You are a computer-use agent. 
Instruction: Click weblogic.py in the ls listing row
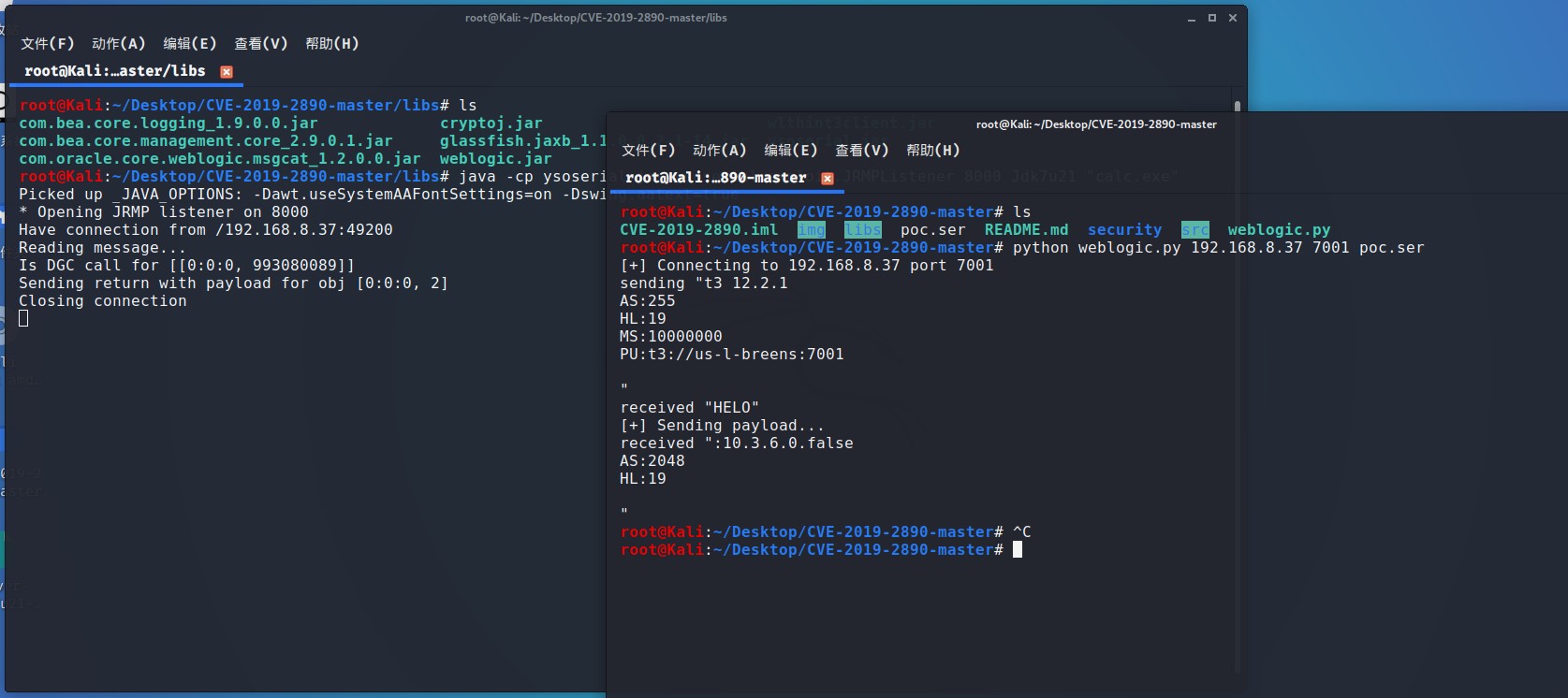(x=1279, y=230)
